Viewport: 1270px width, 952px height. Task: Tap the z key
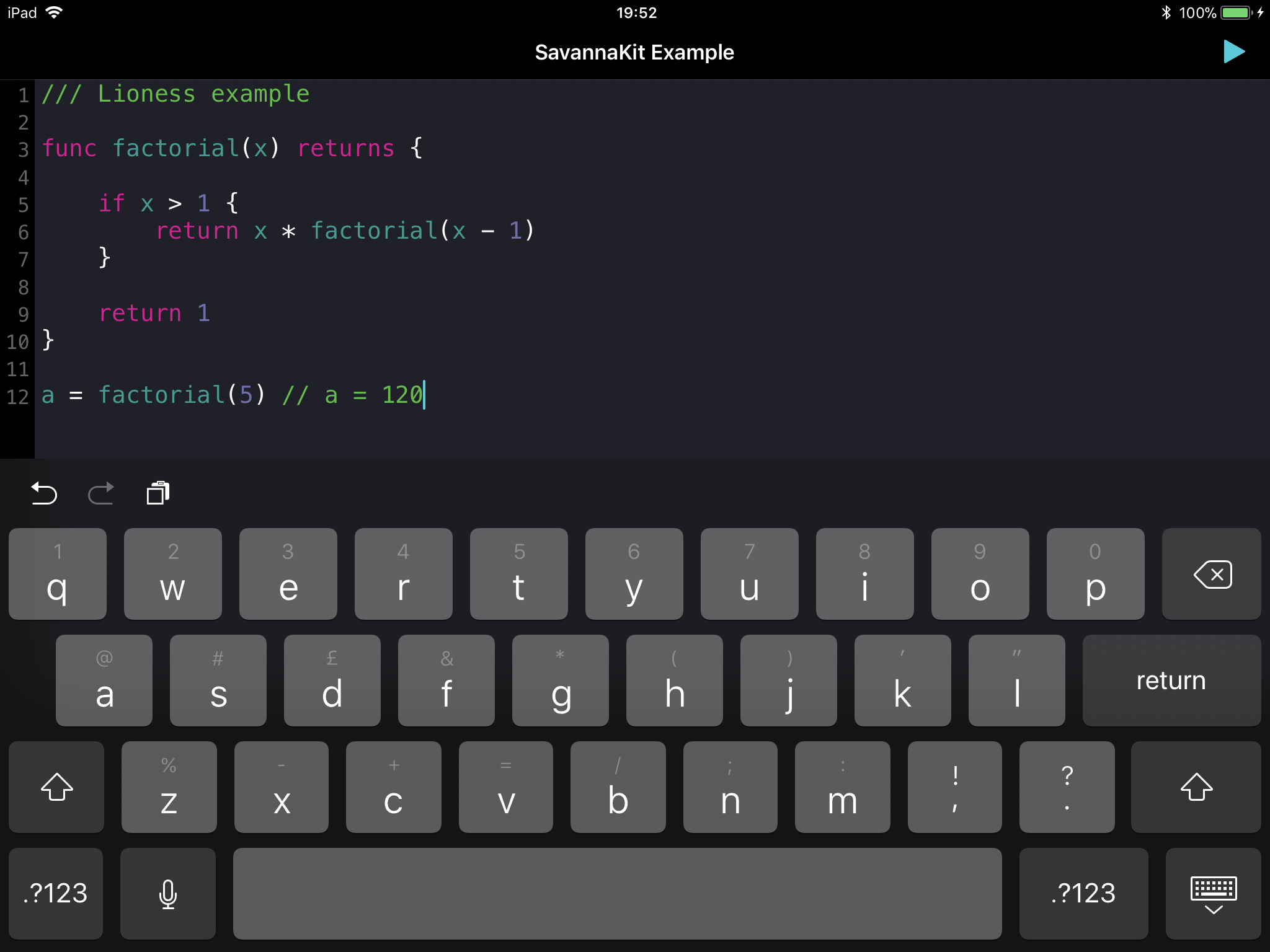(169, 787)
